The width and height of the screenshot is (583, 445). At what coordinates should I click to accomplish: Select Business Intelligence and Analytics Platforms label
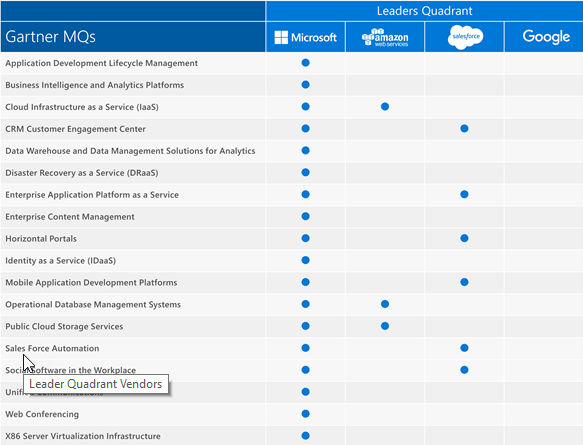[x=94, y=85]
